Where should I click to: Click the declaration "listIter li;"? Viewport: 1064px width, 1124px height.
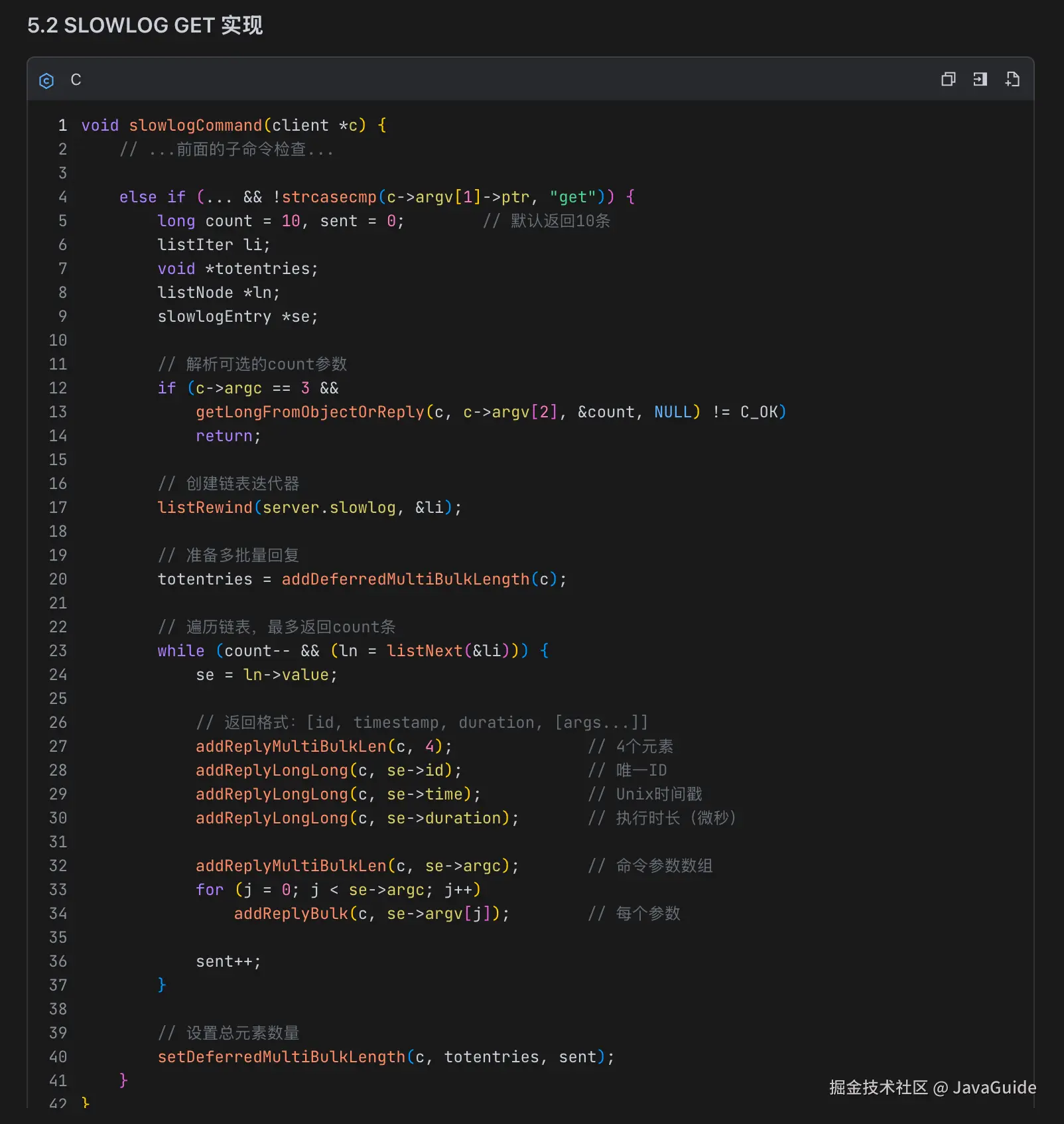point(214,245)
